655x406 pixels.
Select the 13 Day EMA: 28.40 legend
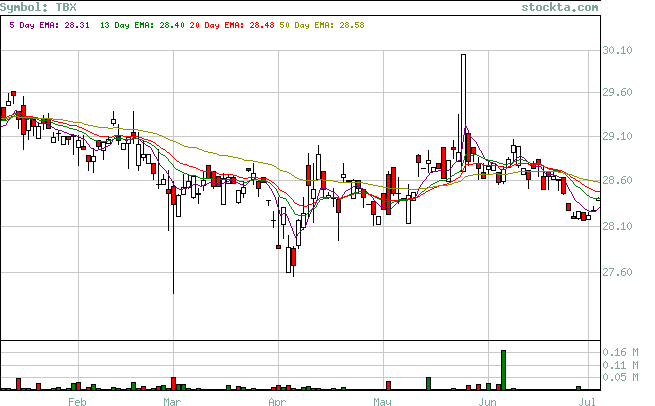point(142,25)
